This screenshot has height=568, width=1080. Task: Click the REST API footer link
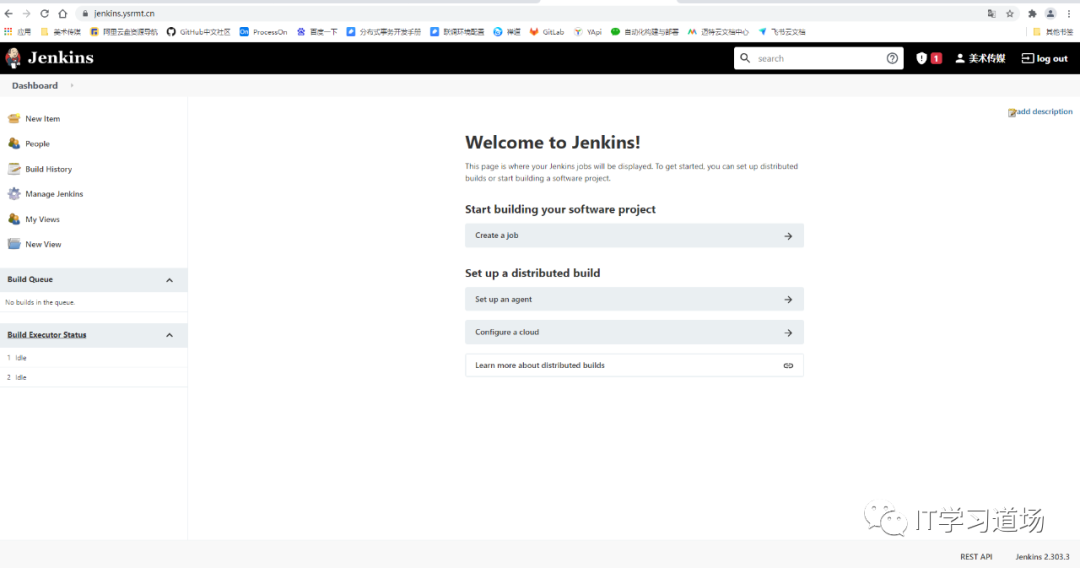[x=976, y=557]
